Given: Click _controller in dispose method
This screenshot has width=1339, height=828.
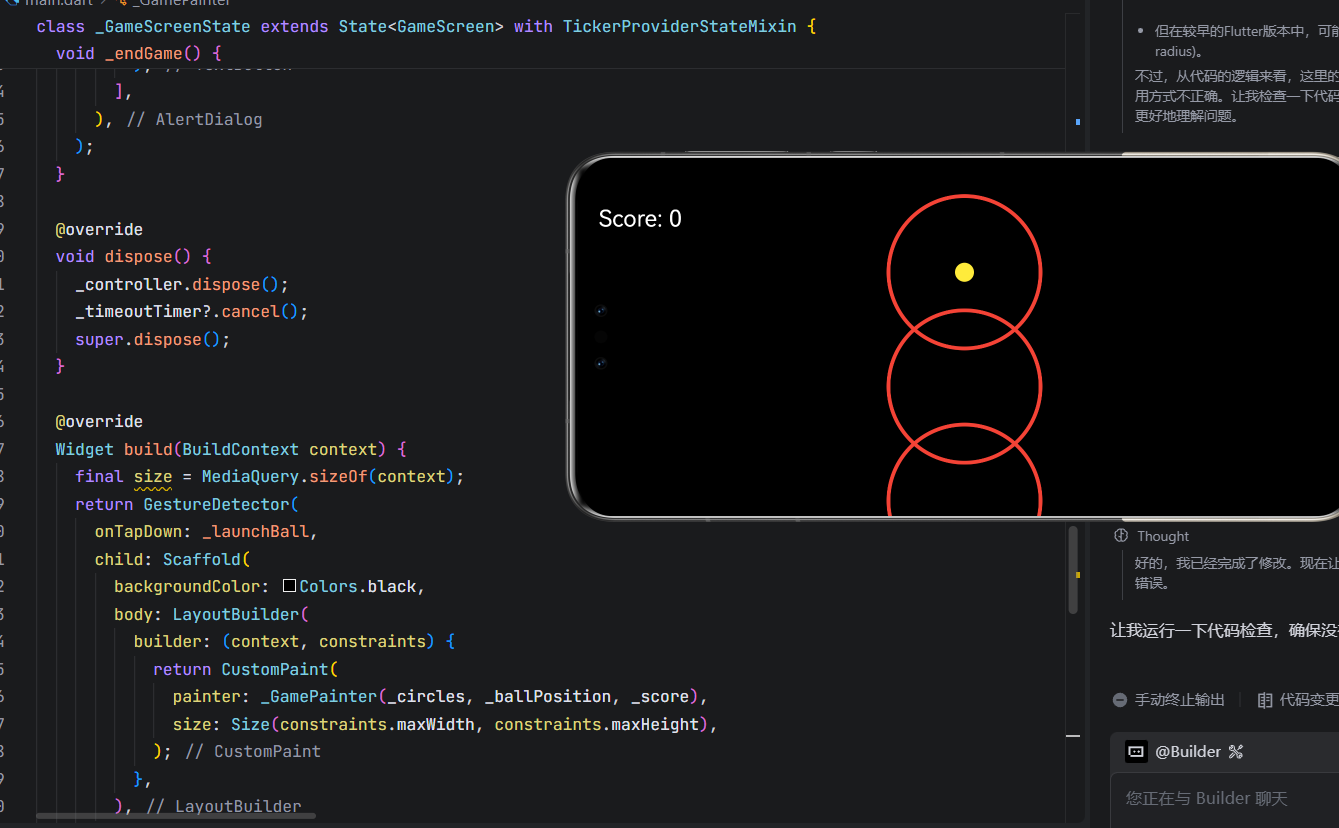Looking at the screenshot, I should click(129, 284).
